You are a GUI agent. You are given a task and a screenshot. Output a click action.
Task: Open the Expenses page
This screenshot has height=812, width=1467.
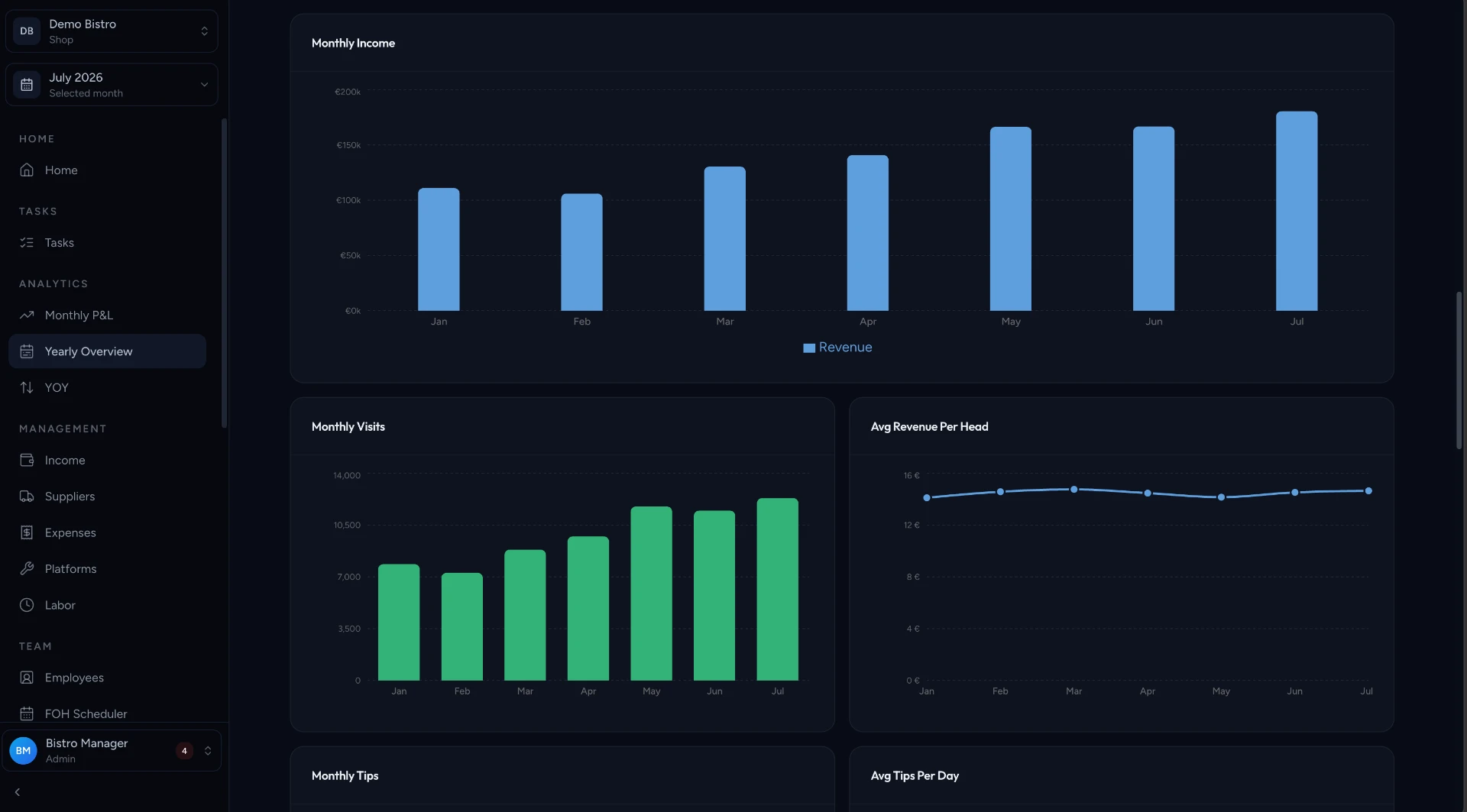coord(107,532)
